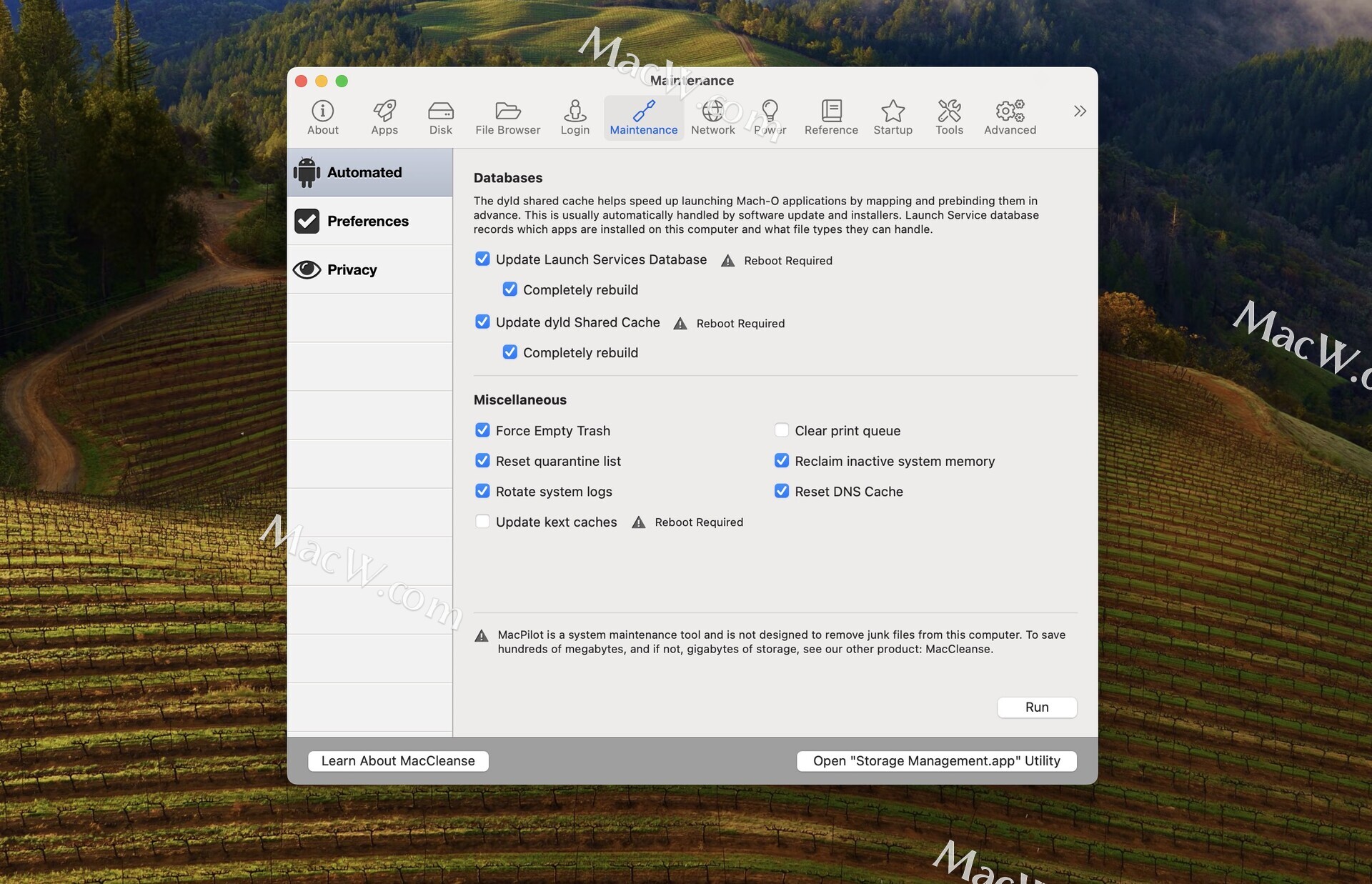Screen dimensions: 1372x884
Task: Open the Tools wrench icon
Action: (949, 117)
